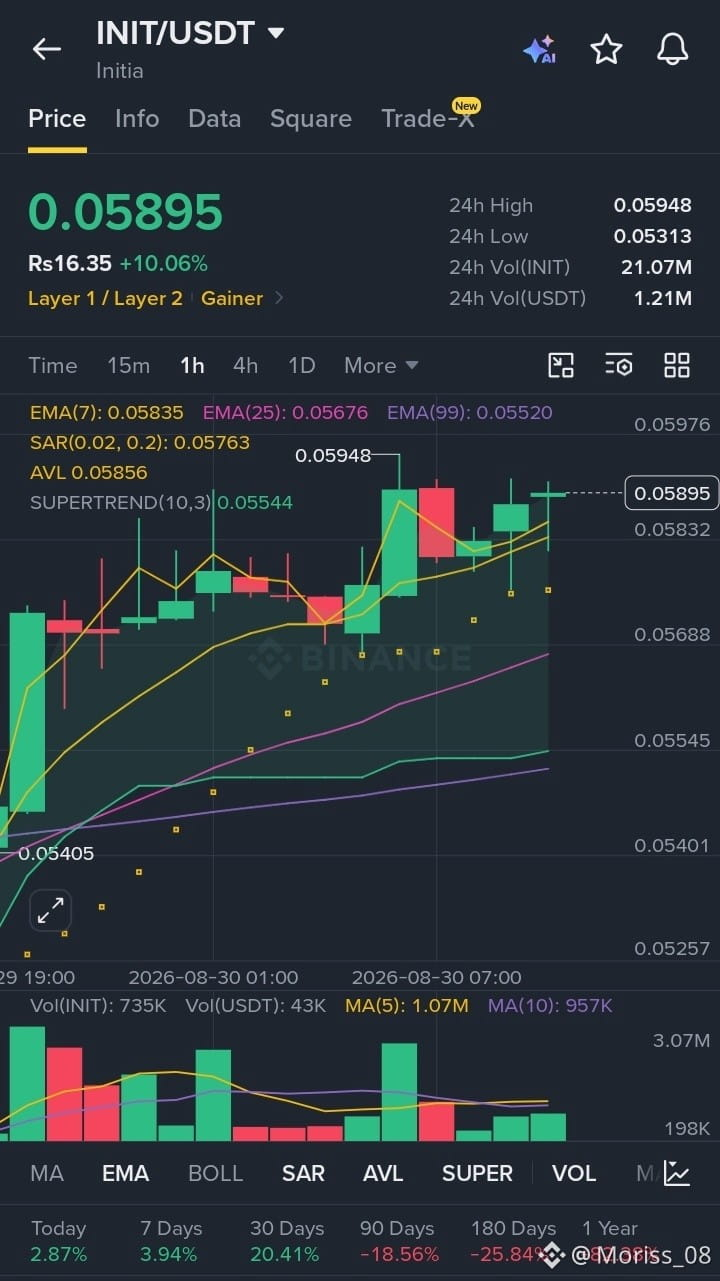Open the INIT/USDT pair selector dropdown
The image size is (720, 1281).
click(190, 33)
